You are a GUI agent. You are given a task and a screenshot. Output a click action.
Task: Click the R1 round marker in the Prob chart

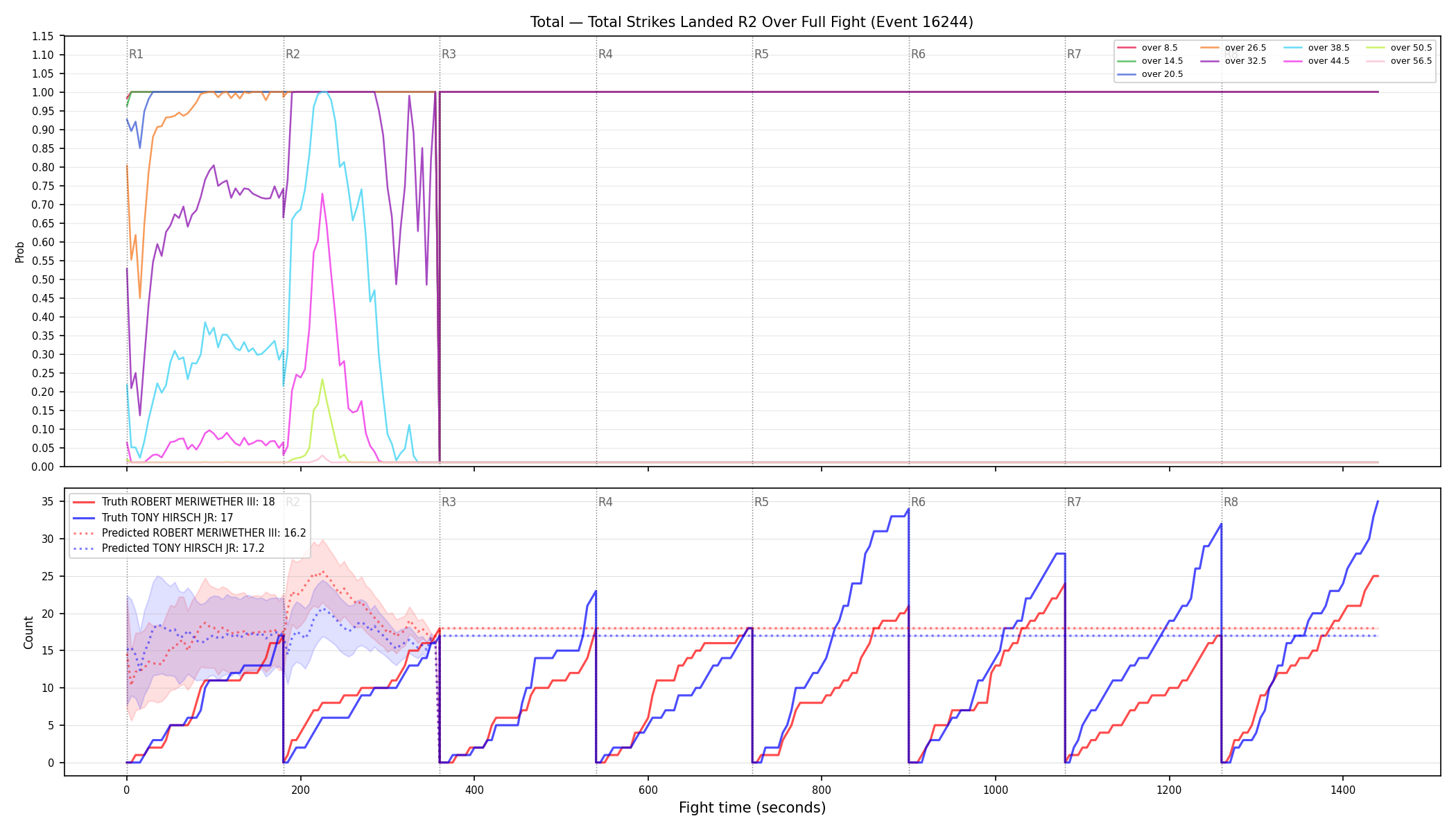coord(136,54)
